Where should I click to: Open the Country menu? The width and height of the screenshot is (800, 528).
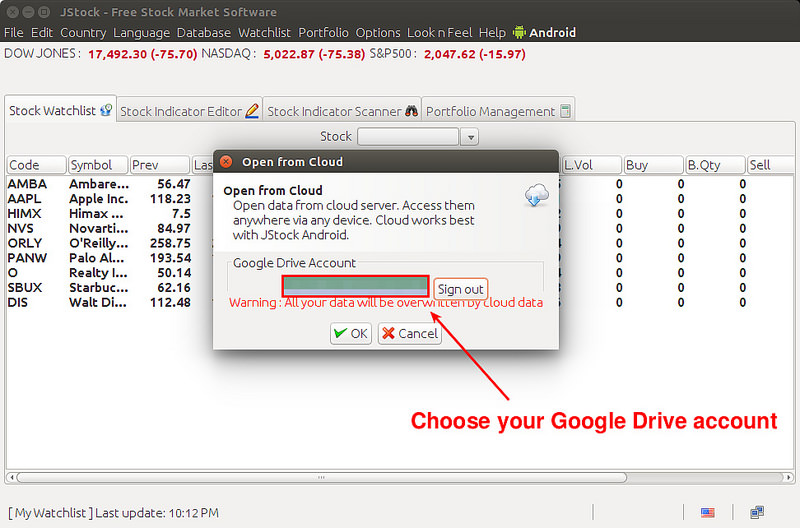[x=83, y=33]
